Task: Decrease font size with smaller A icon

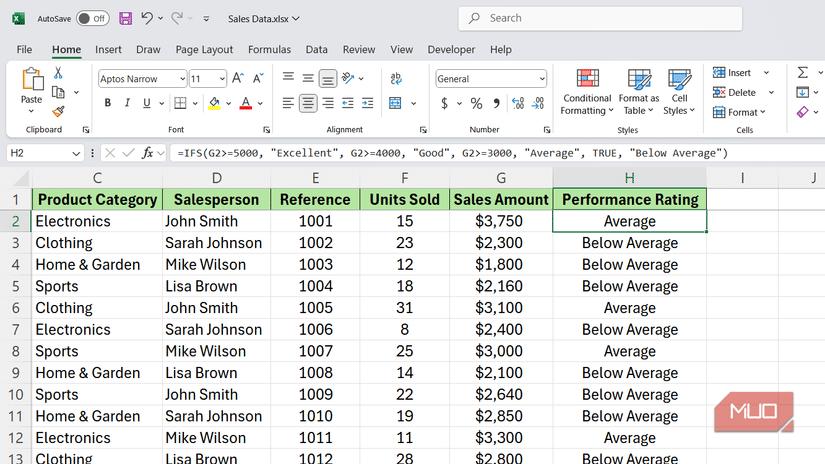Action: pos(258,78)
